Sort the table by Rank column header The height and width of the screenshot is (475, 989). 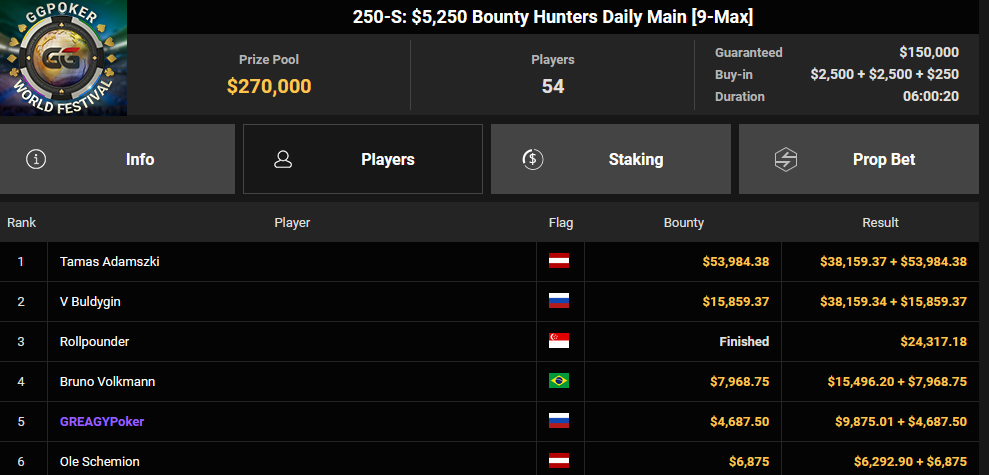(21, 223)
